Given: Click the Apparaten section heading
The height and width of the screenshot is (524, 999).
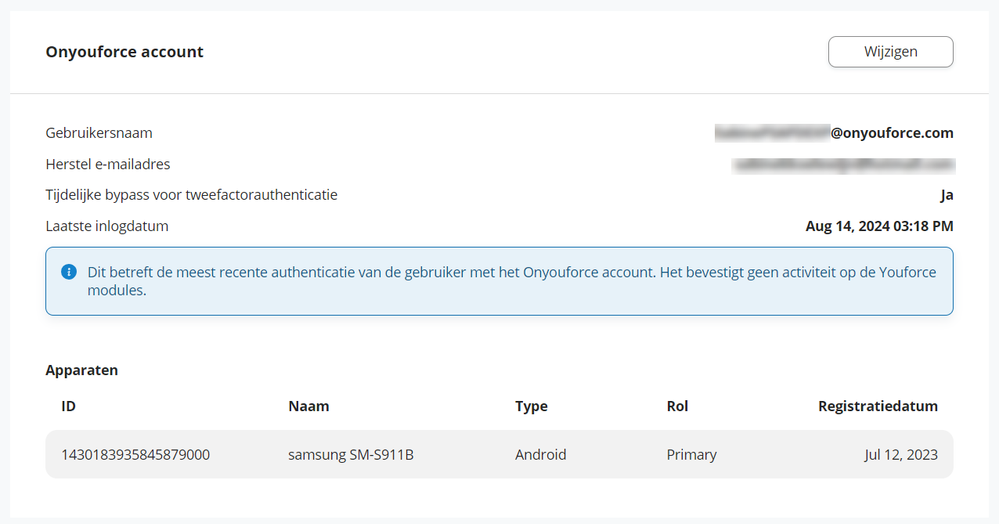Looking at the screenshot, I should point(82,370).
